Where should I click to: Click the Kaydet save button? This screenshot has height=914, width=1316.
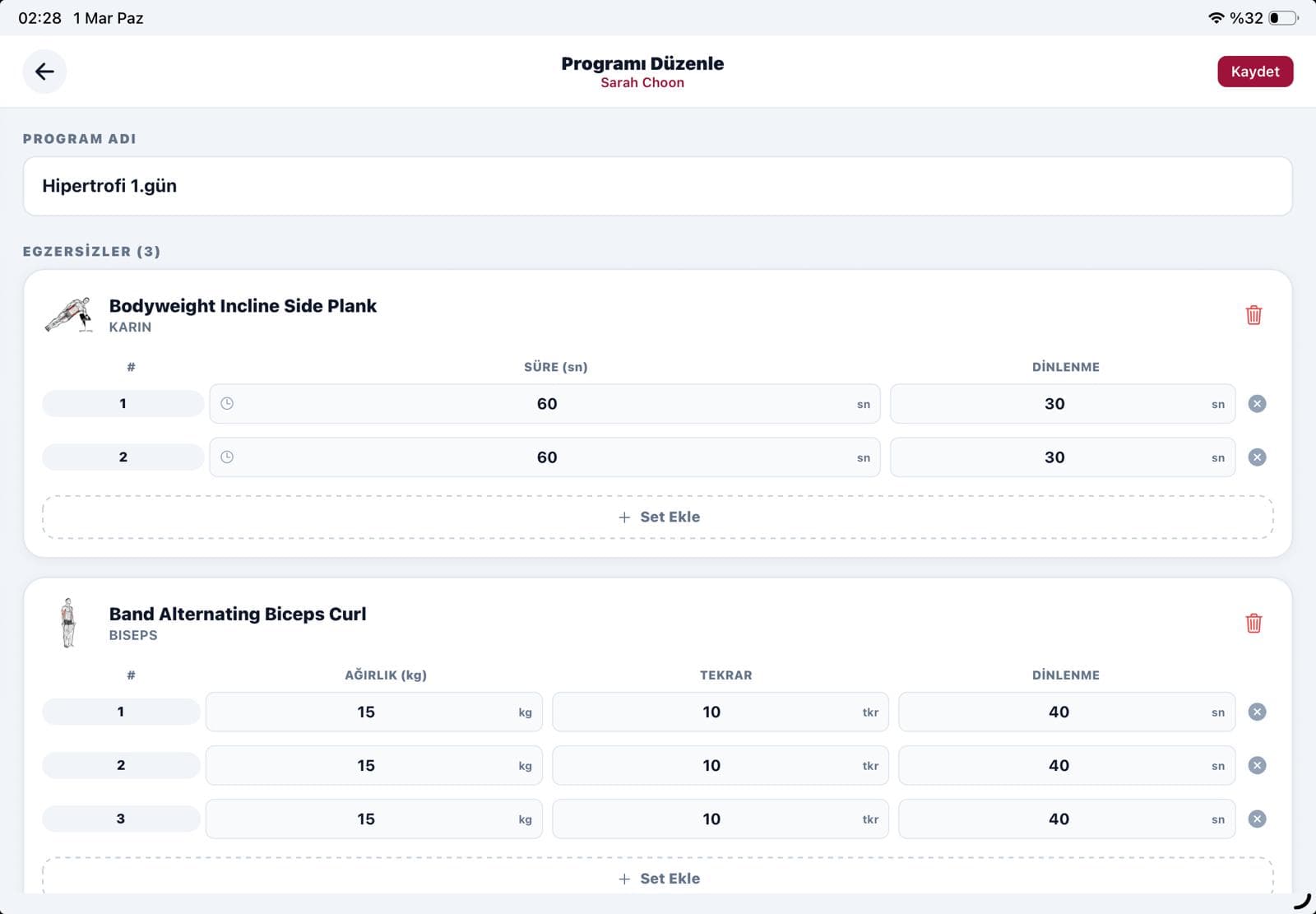tap(1254, 72)
